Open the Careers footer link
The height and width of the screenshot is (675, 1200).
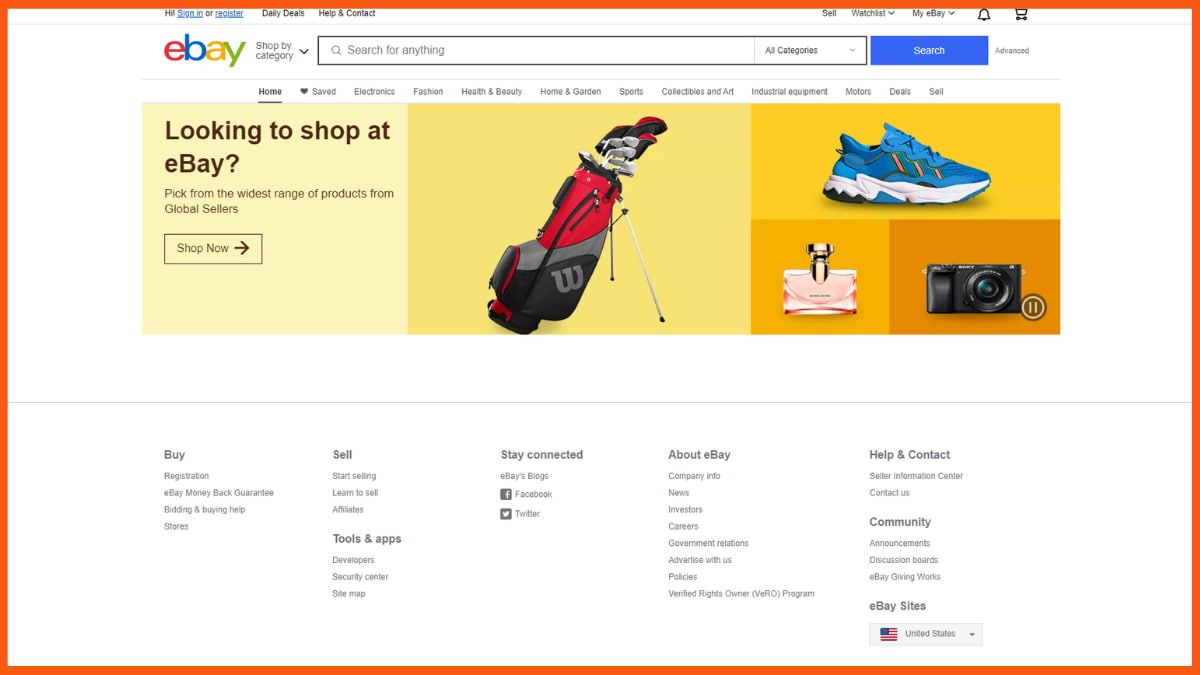[x=683, y=527]
